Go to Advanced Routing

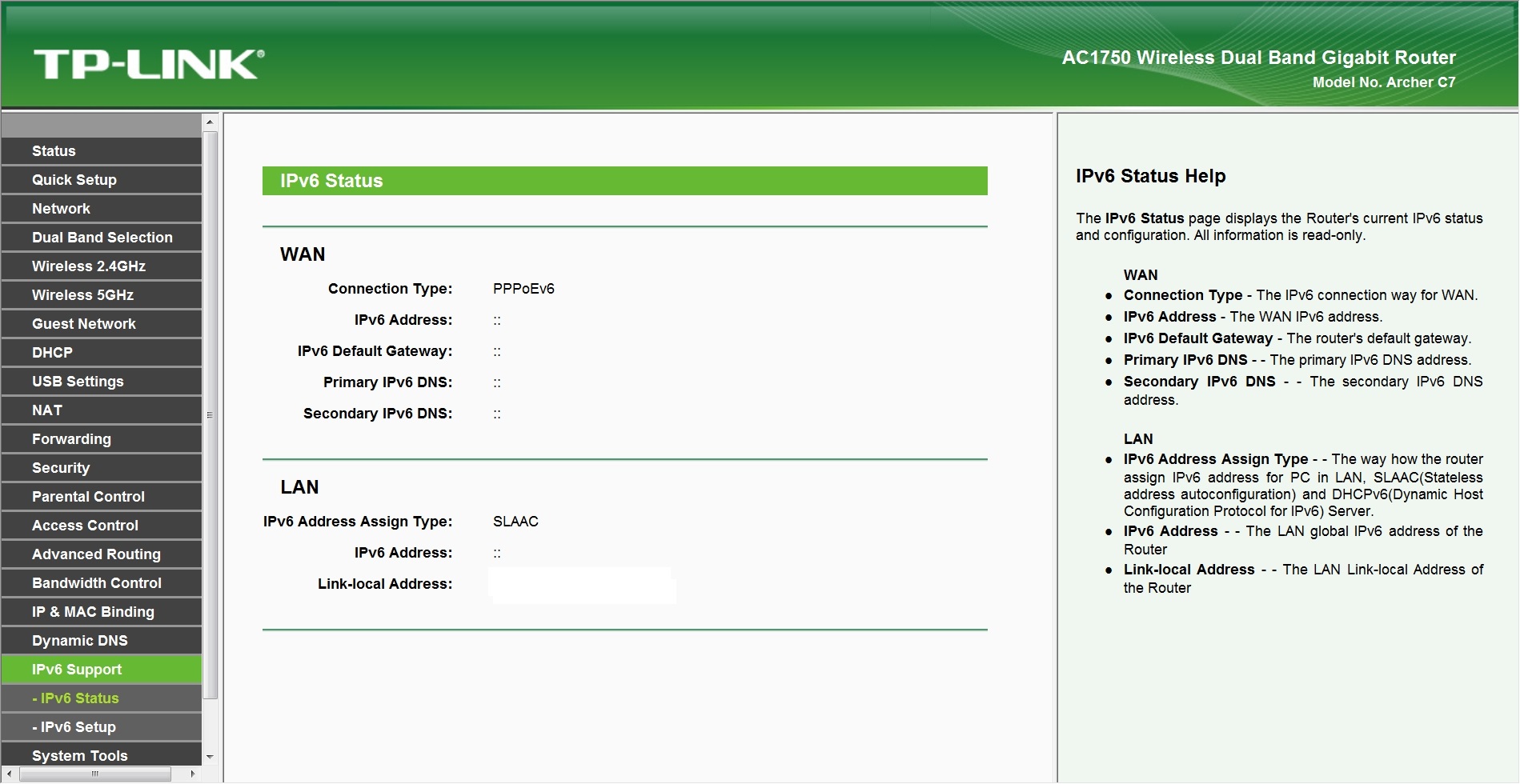pyautogui.click(x=102, y=554)
